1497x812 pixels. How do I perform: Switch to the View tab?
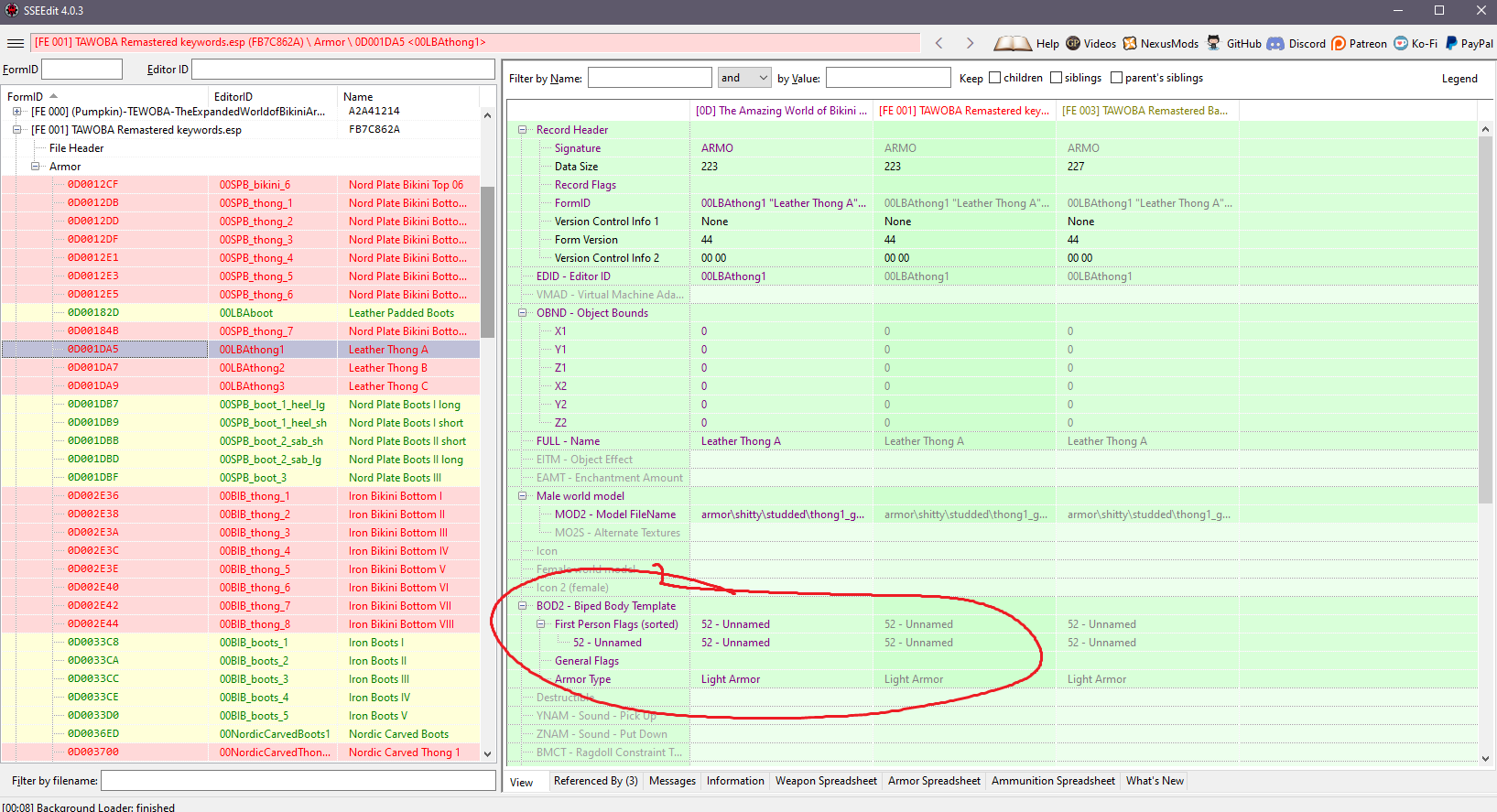tap(522, 782)
